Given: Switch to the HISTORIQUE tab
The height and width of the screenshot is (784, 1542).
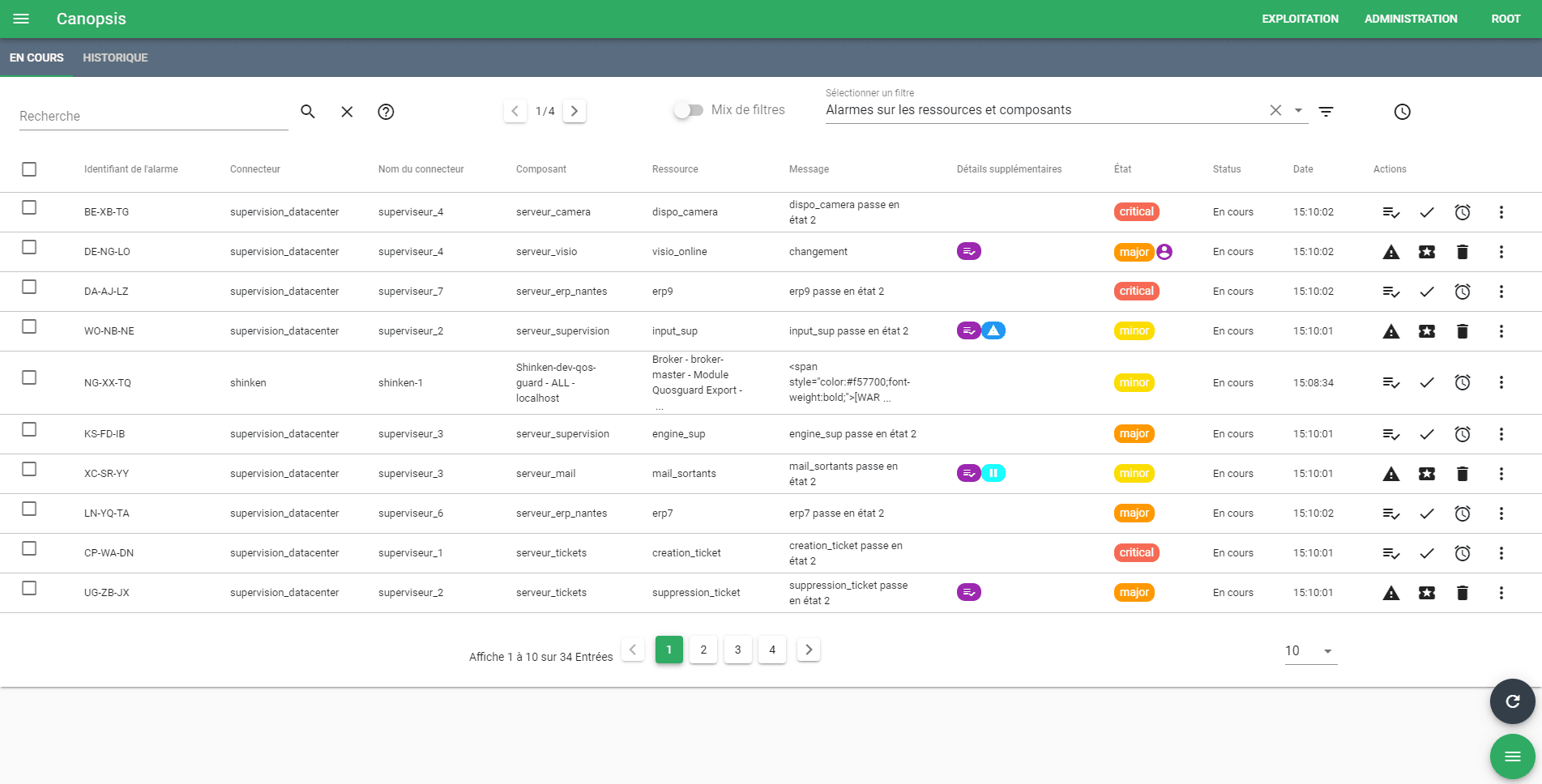Looking at the screenshot, I should [x=115, y=58].
